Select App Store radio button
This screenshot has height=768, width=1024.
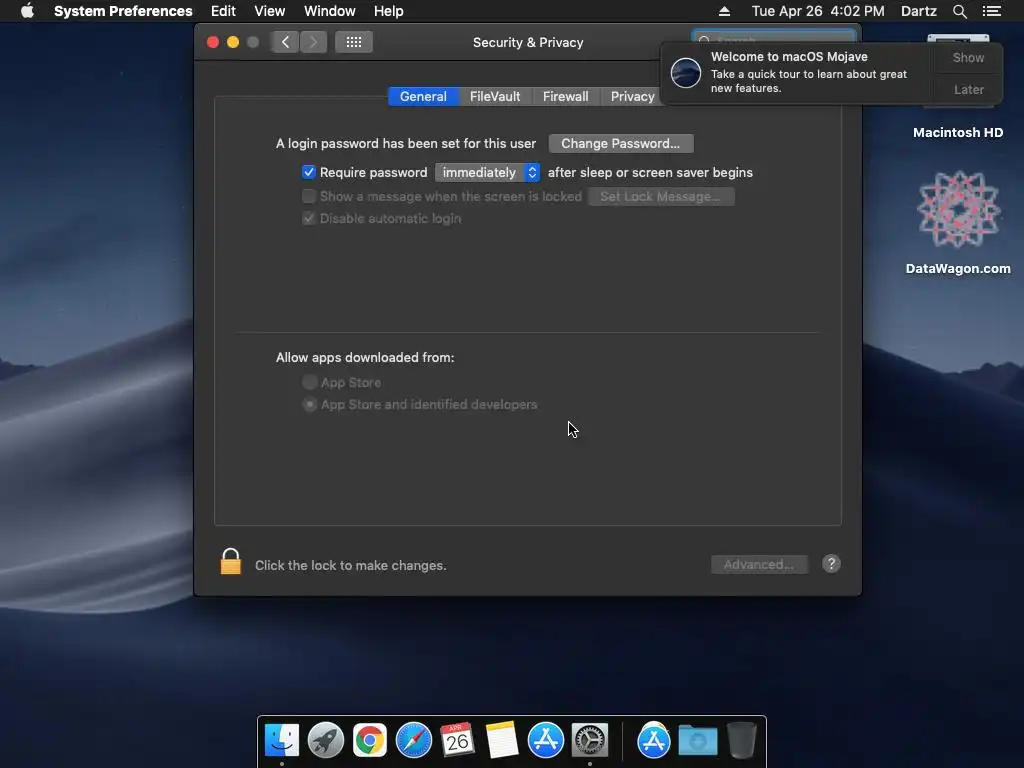point(310,382)
